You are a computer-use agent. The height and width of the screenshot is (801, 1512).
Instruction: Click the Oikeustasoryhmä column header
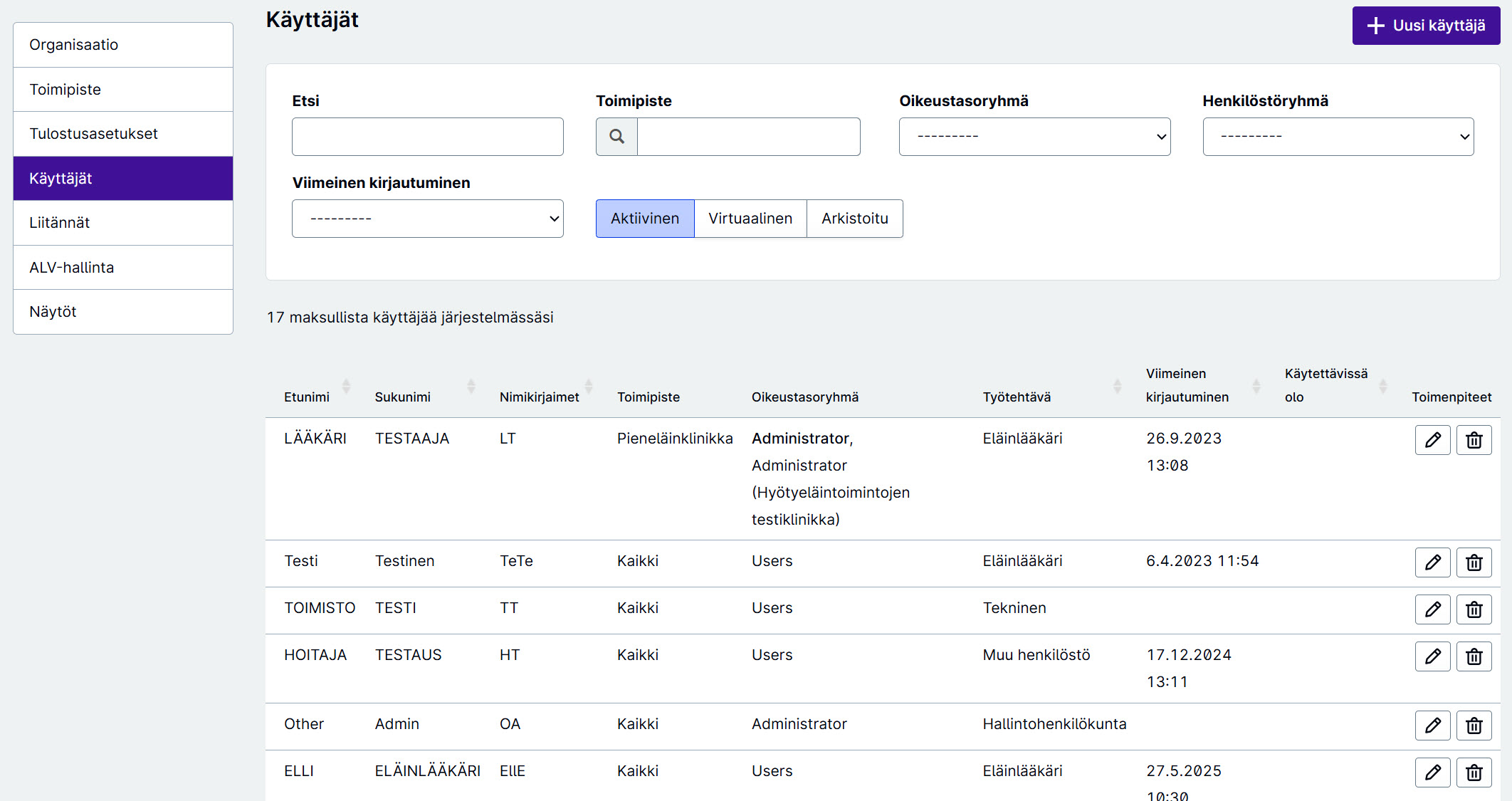coord(805,397)
